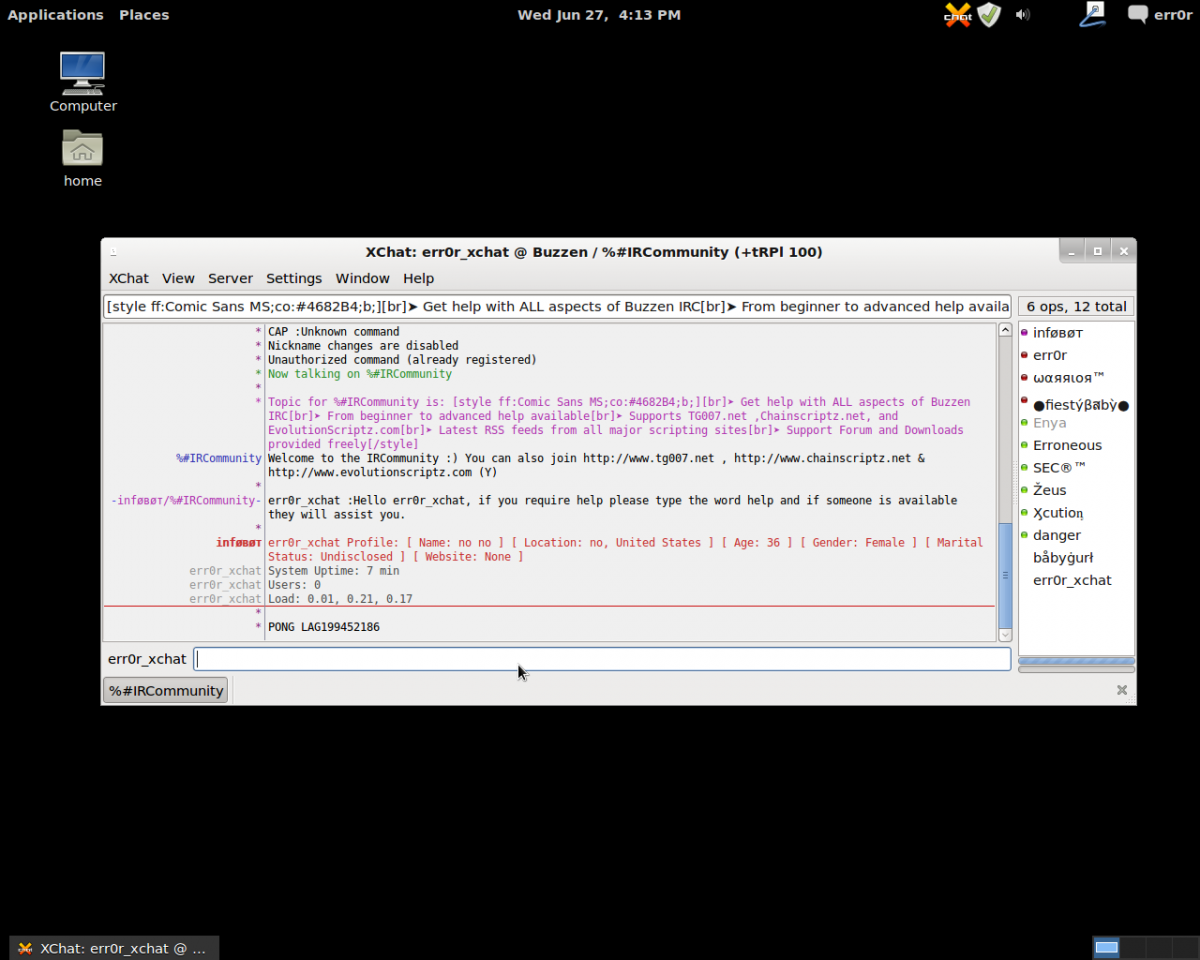Screen dimensions: 1200x960
Task: Open the home folder desktop icon
Action: [83, 159]
